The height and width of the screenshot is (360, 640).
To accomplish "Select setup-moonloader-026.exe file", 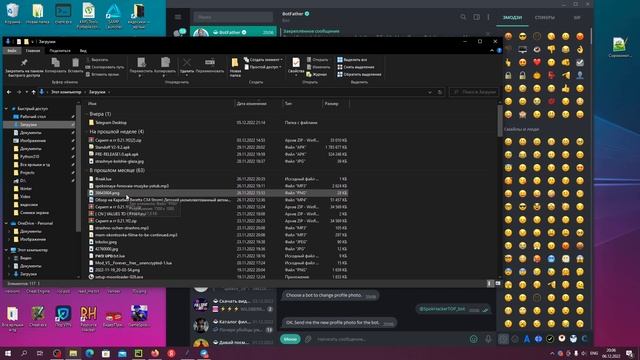I will pyautogui.click(x=218, y=277).
